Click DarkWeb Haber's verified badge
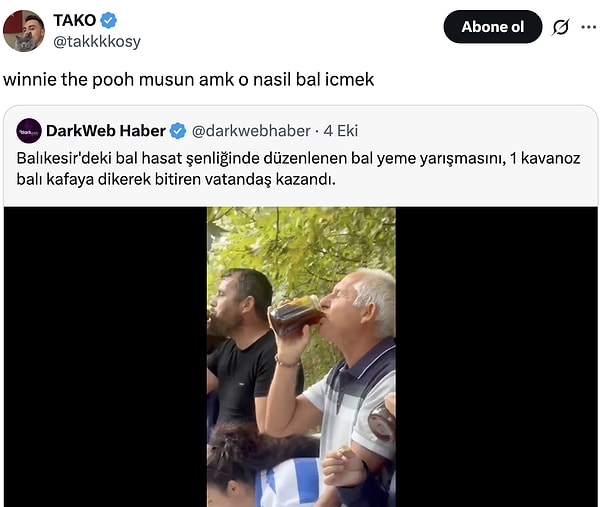 [x=178, y=131]
